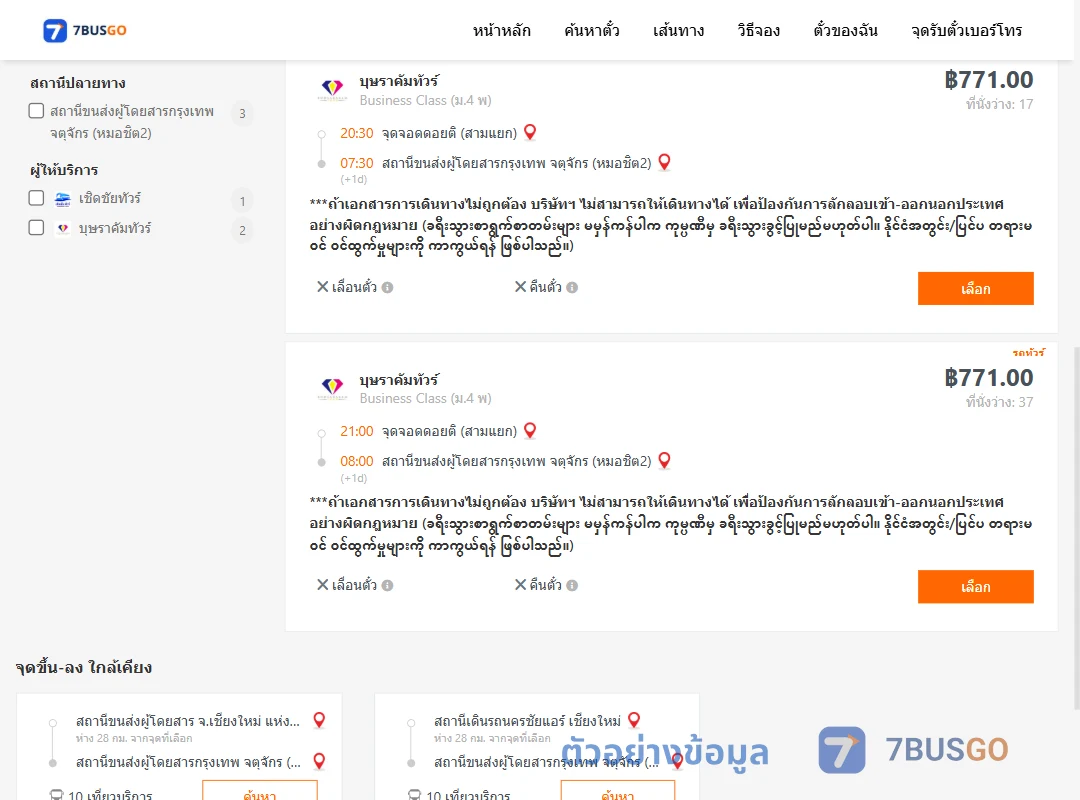
Task: Click เชิดชัยทัวร์ logo in the filter list
Action: [63, 200]
